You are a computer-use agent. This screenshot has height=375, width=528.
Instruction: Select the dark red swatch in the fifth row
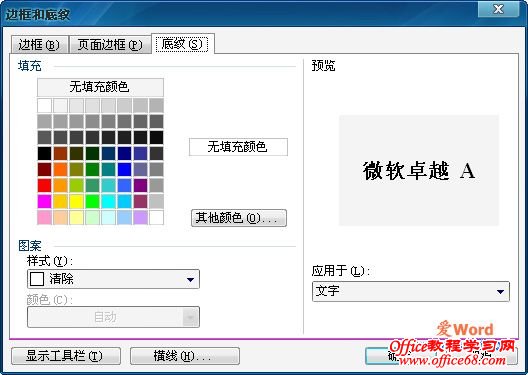pos(44,169)
